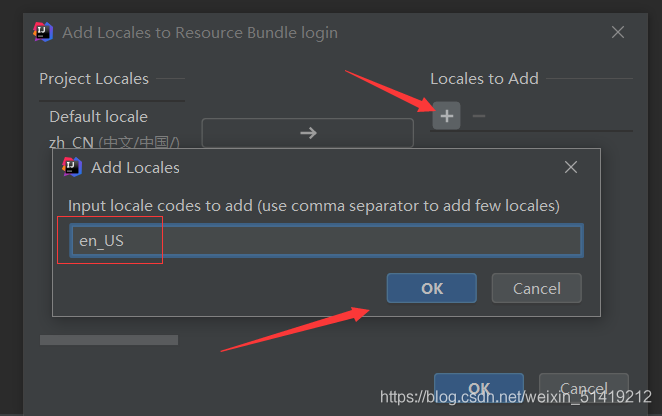Click the IntelliJ icon in Resource Bundle title
This screenshot has height=416, width=662.
point(43,32)
